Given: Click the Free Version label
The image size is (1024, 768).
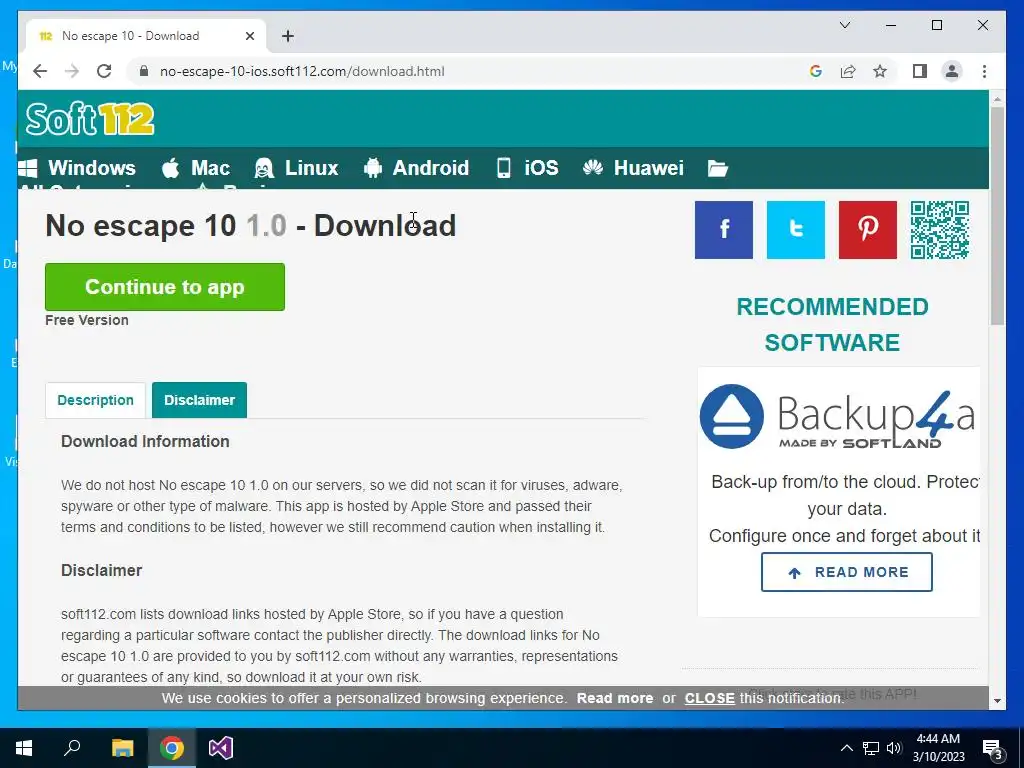Looking at the screenshot, I should [x=87, y=320].
